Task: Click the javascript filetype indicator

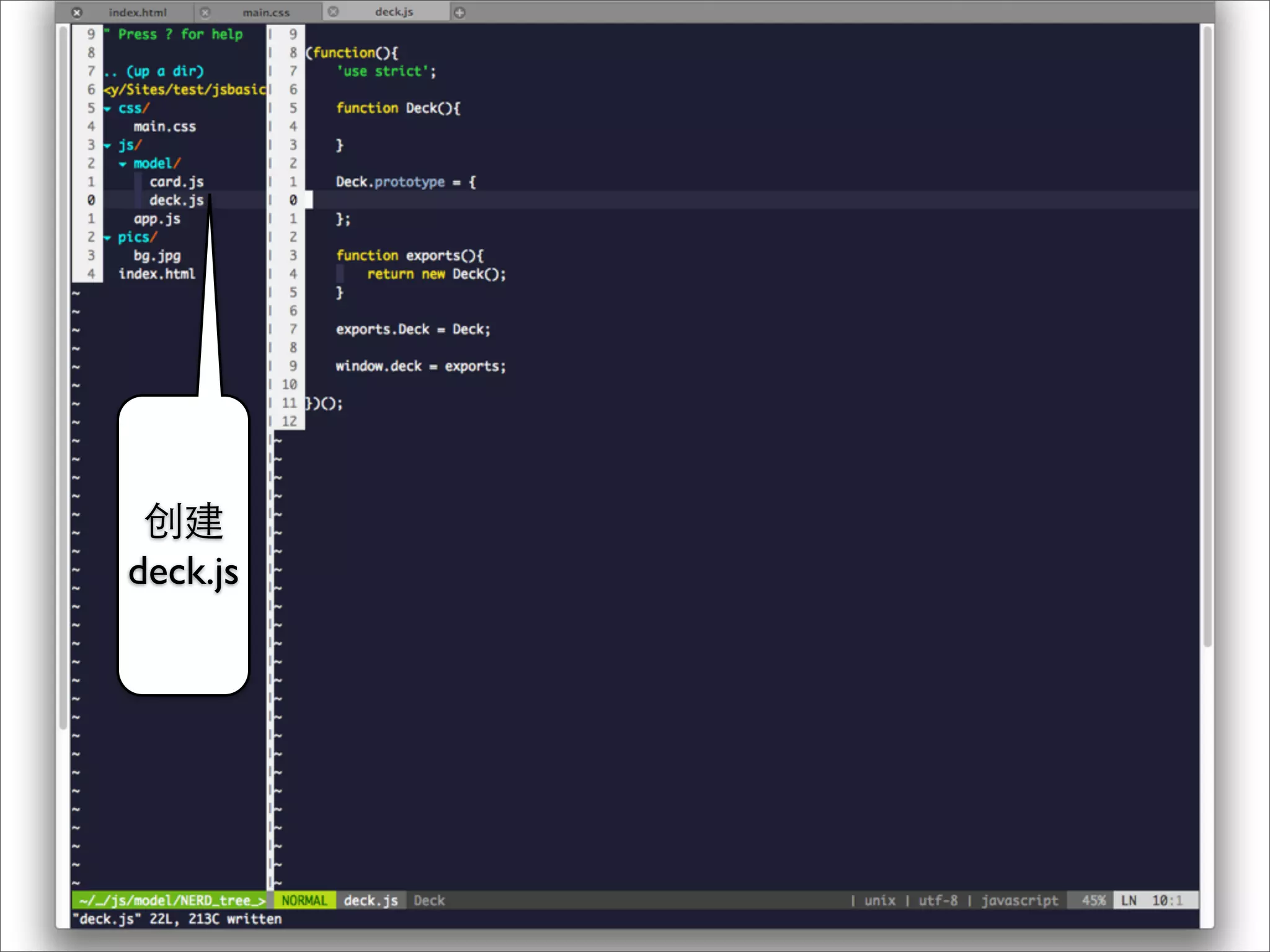Action: (1020, 900)
